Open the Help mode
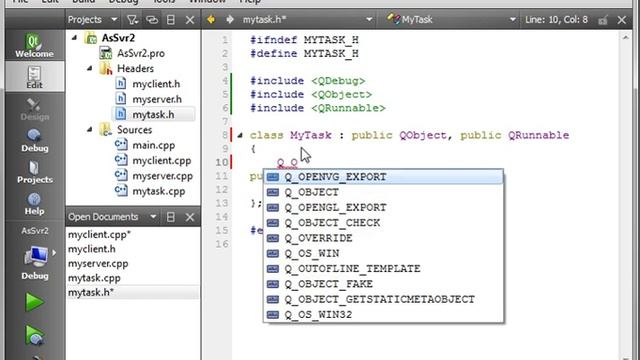The height and width of the screenshot is (360, 640). click(34, 203)
